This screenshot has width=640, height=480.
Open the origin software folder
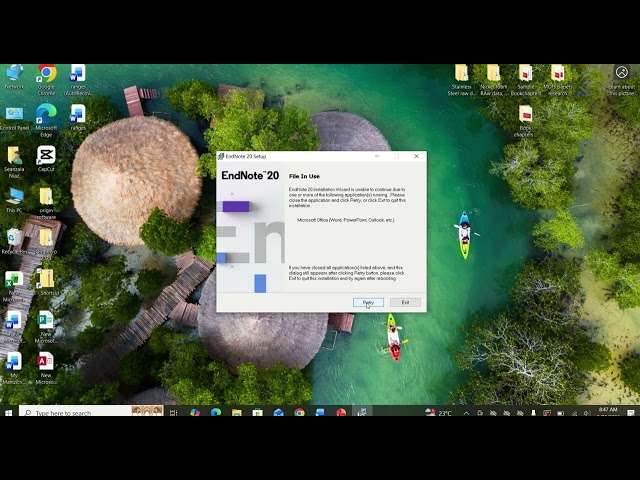(x=46, y=203)
